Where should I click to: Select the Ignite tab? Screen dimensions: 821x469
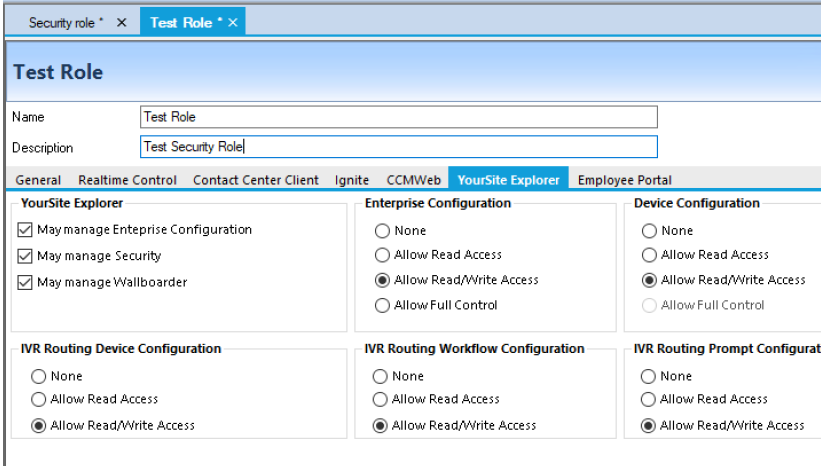tap(352, 180)
